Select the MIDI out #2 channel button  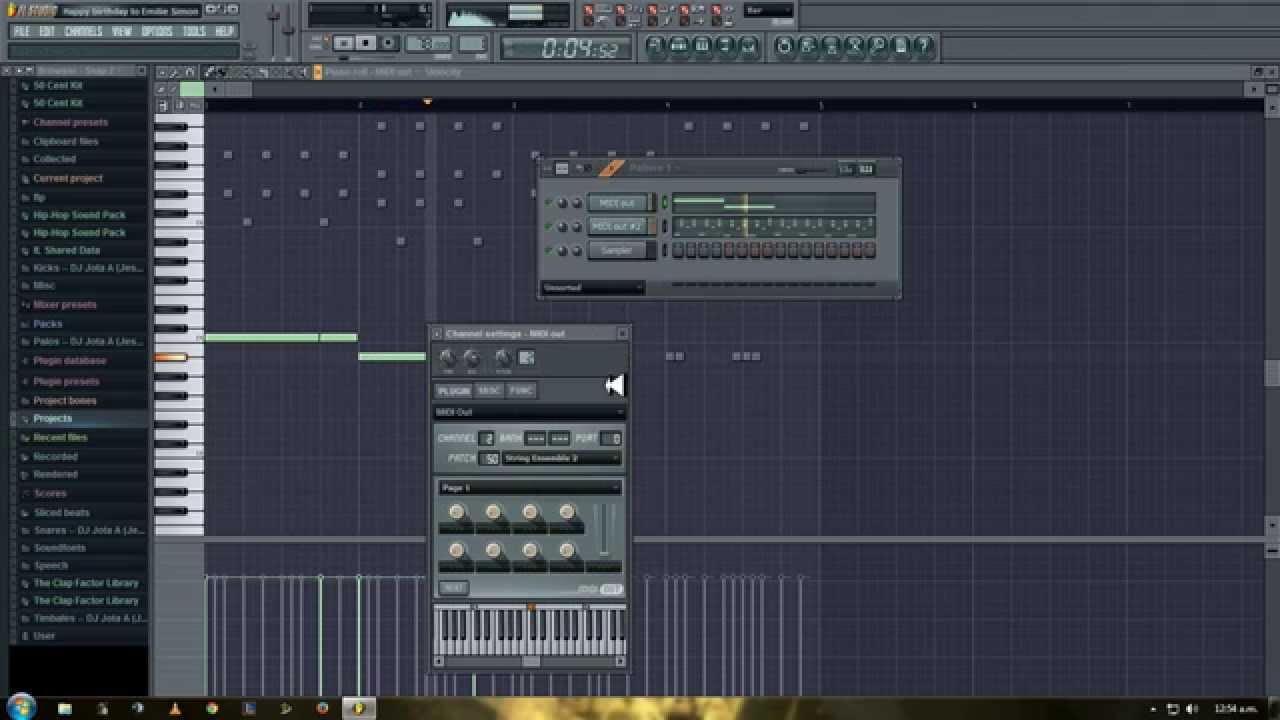click(618, 227)
